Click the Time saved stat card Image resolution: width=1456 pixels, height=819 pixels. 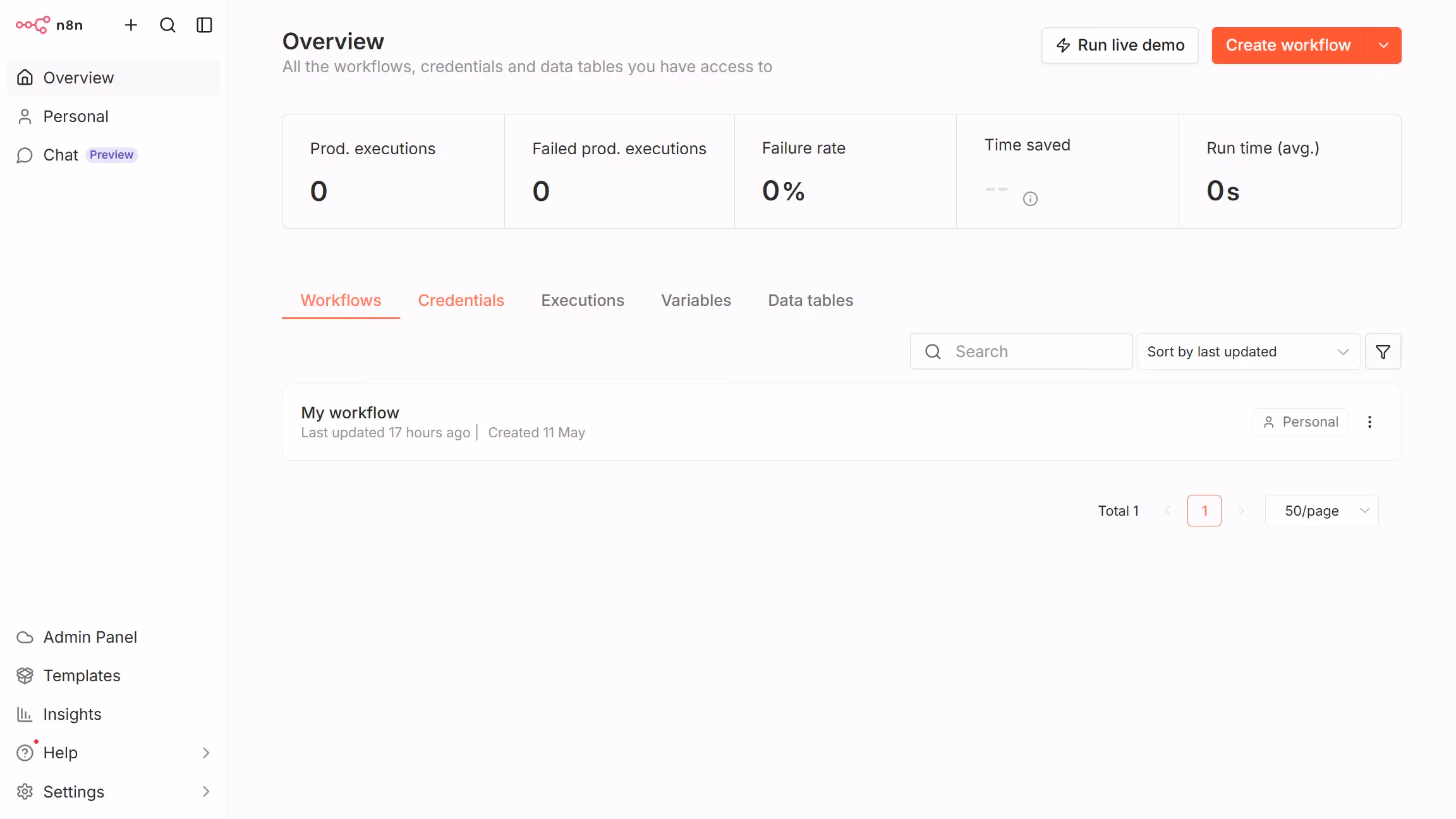click(1067, 171)
